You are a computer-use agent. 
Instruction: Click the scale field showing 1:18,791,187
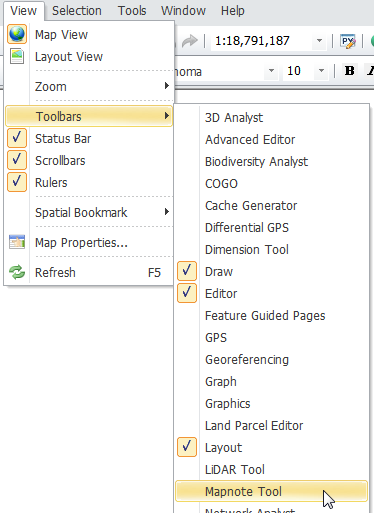click(262, 41)
